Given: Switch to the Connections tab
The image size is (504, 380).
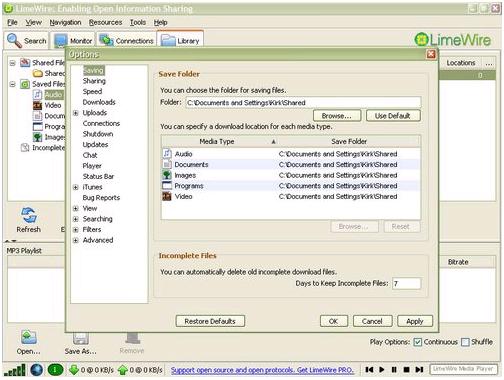Looking at the screenshot, I should 127,41.
